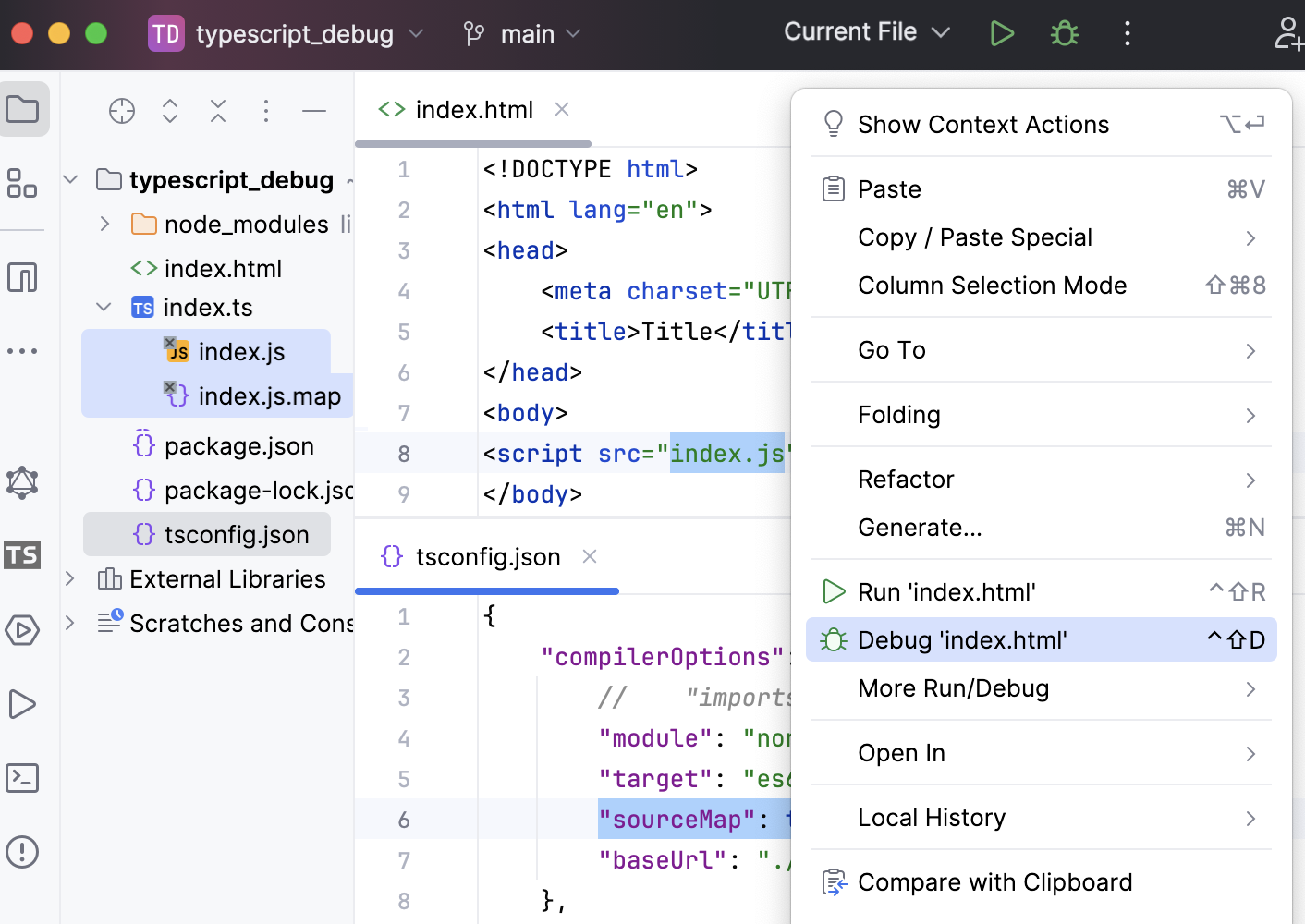Image resolution: width=1305 pixels, height=924 pixels.
Task: Choose Compare with Clipboard
Action: click(995, 881)
